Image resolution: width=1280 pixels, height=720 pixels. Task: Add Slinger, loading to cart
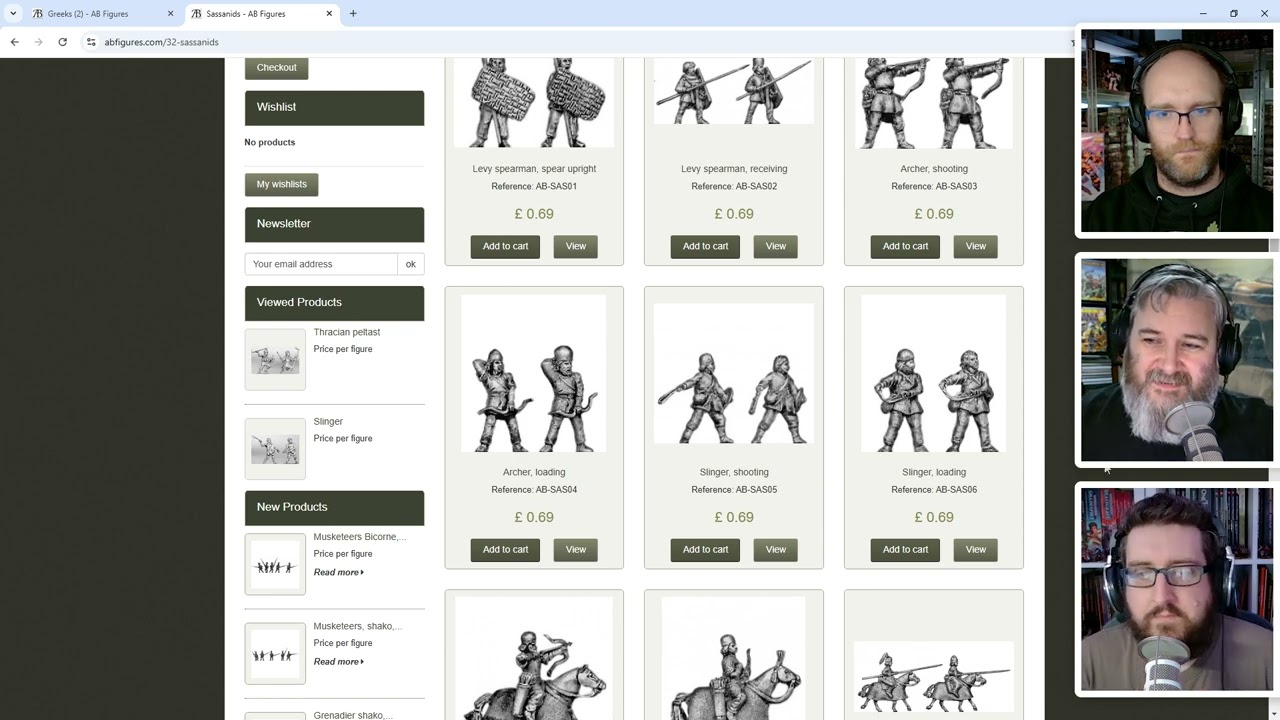(905, 549)
